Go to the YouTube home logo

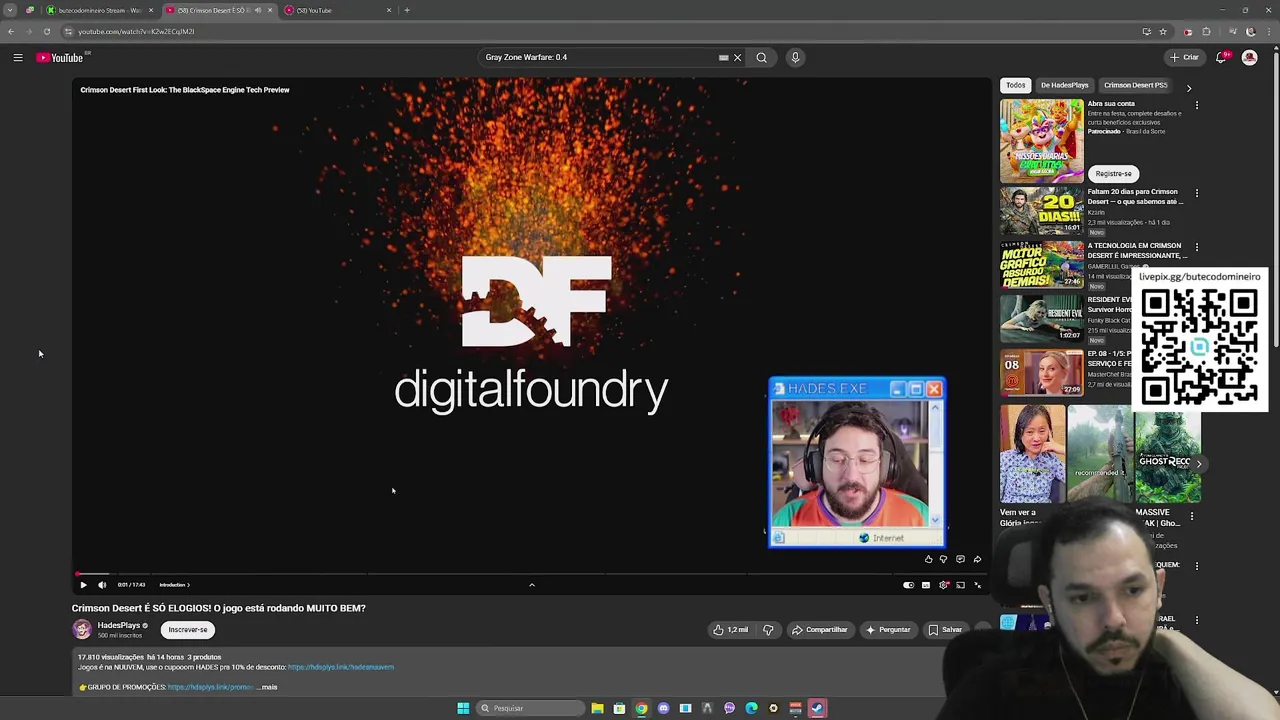tap(60, 58)
